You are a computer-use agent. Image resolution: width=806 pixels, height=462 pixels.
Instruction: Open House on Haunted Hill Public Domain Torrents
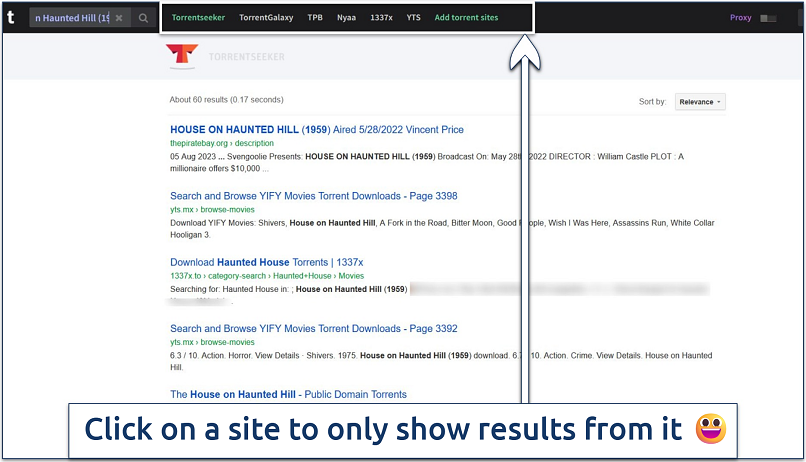point(288,394)
